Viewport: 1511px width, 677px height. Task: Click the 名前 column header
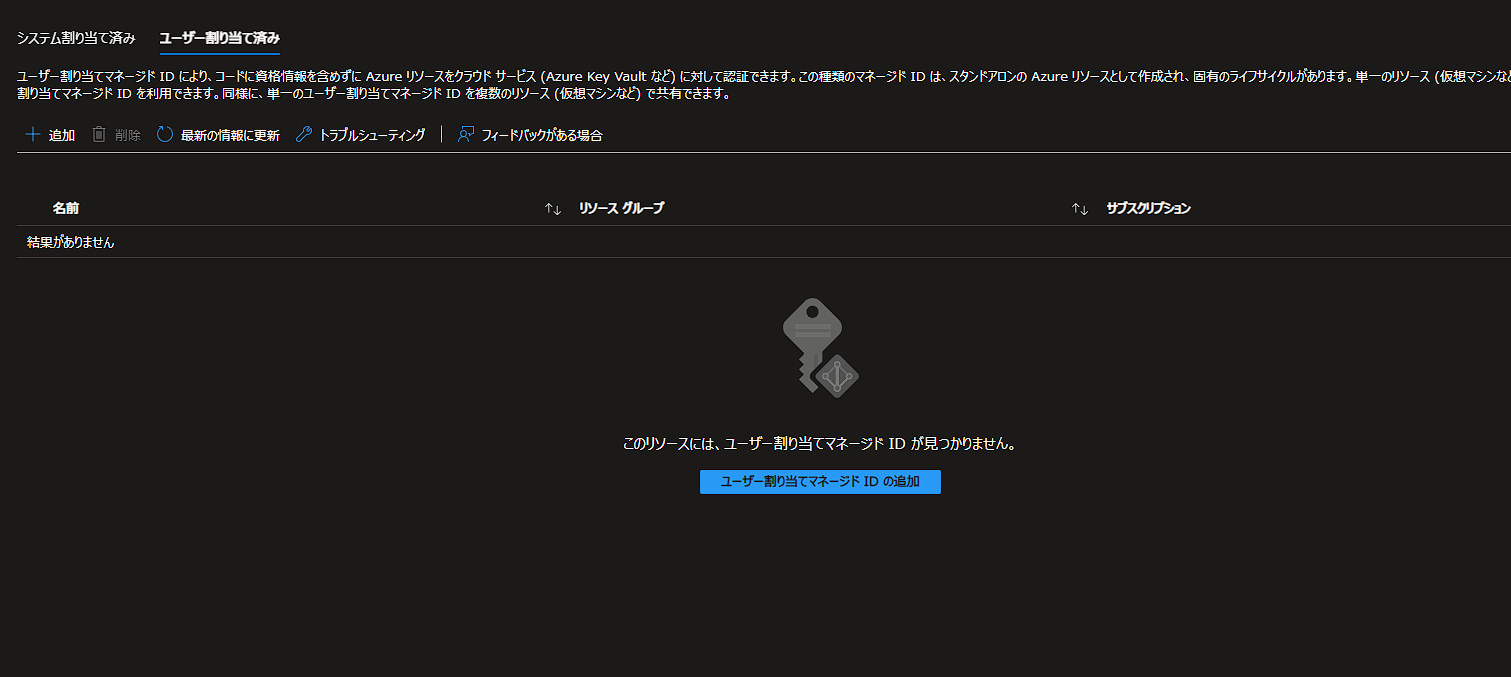click(66, 208)
